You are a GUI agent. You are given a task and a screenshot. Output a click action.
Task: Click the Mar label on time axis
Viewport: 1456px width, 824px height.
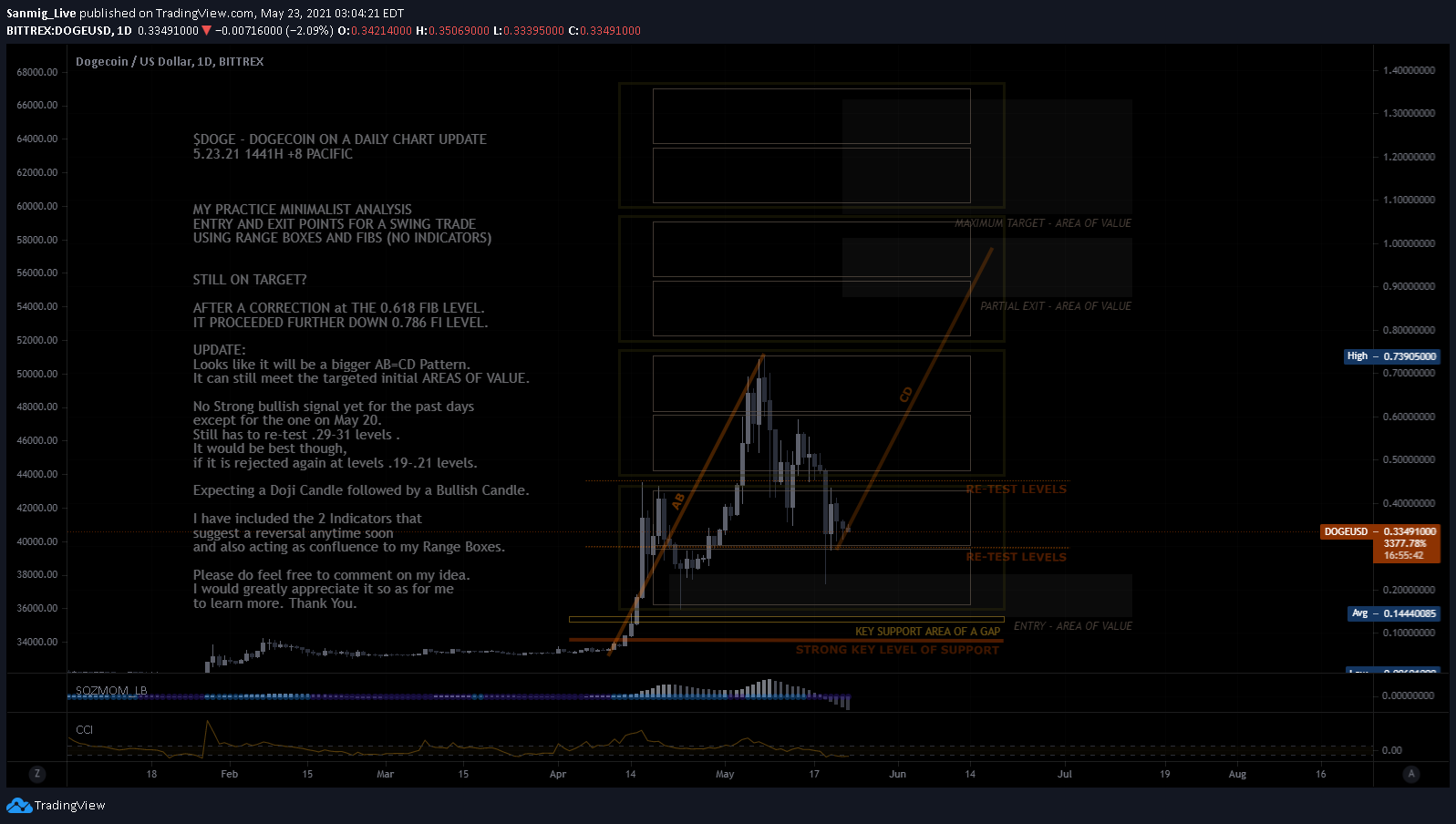pyautogui.click(x=386, y=774)
